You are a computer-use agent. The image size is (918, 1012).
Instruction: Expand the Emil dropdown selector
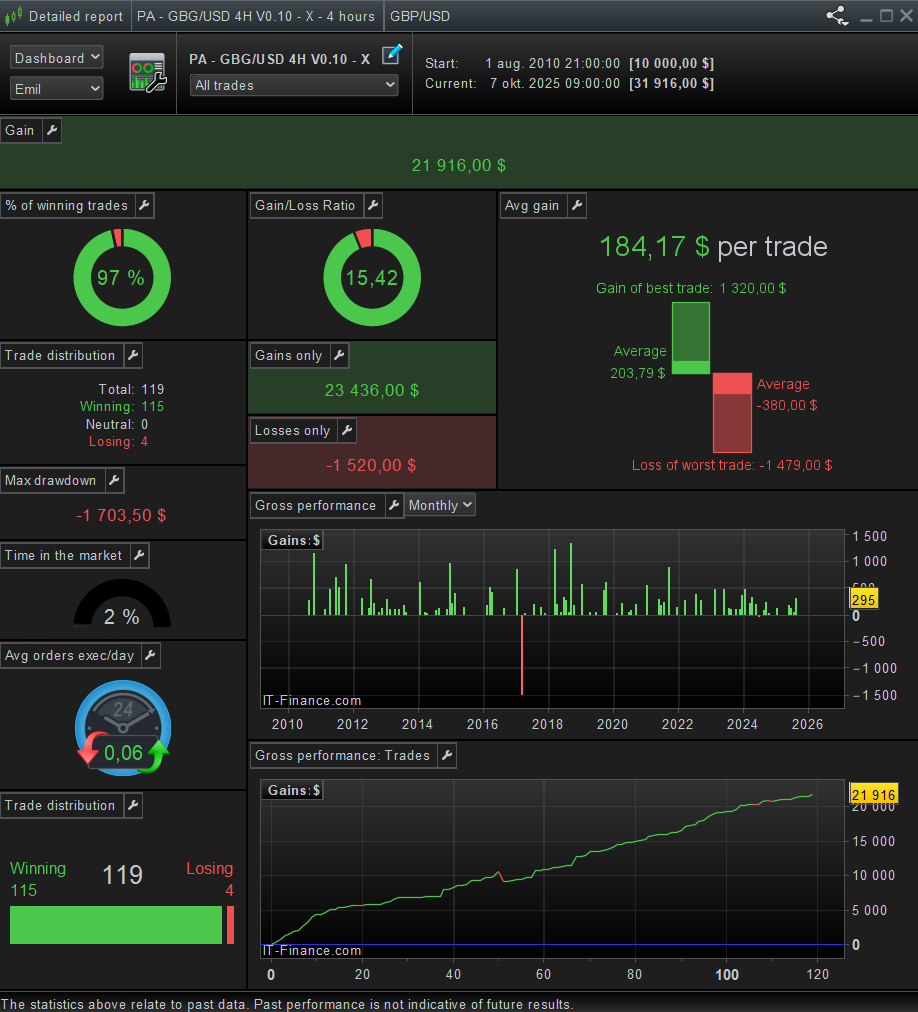[57, 89]
